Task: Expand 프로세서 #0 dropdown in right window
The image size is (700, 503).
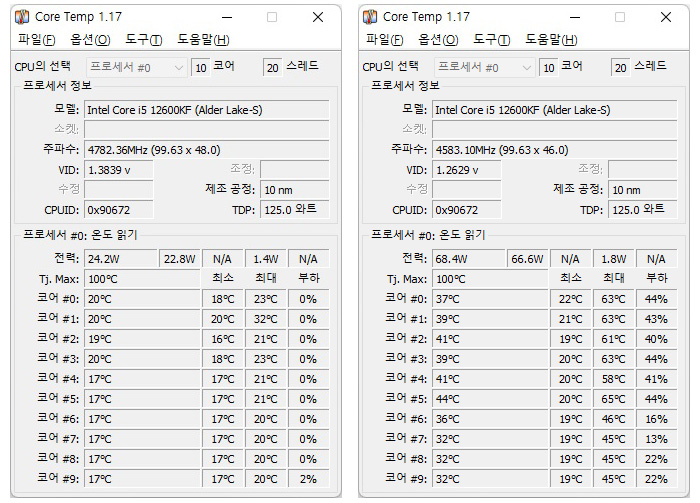Action: point(485,68)
